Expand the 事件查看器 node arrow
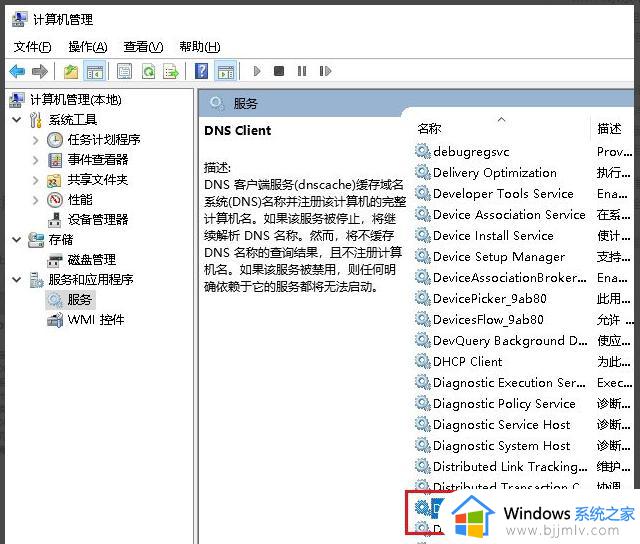This screenshot has width=640, height=544. [x=36, y=160]
